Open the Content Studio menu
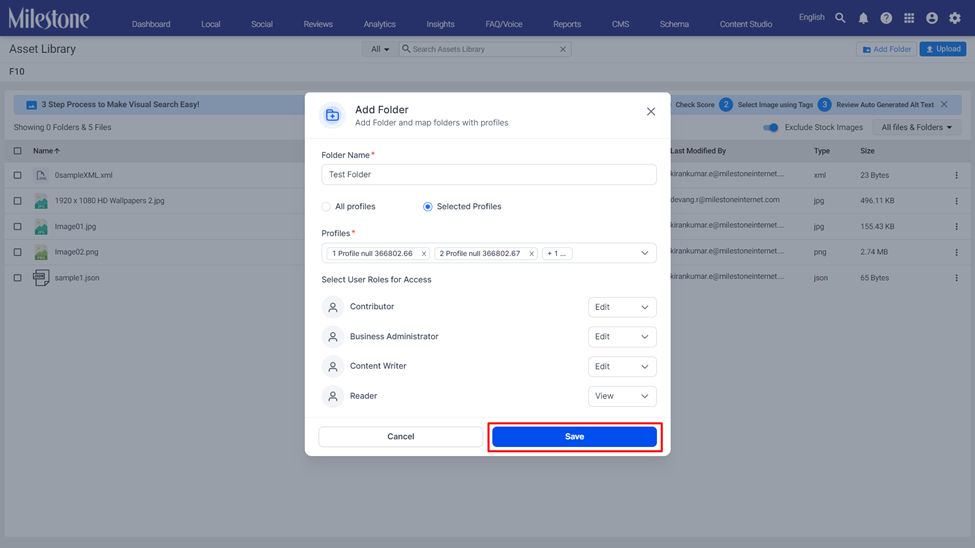The width and height of the screenshot is (975, 548). pos(746,24)
